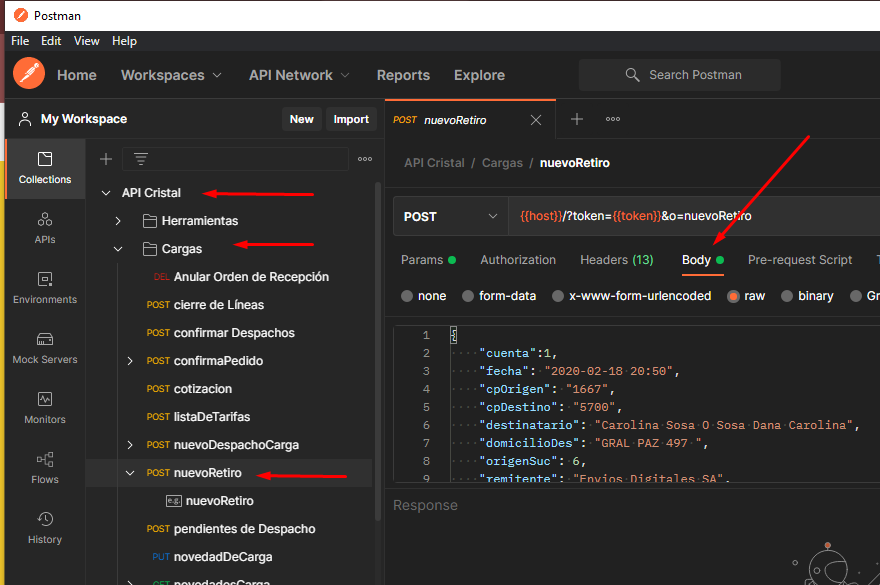
Task: Expand the nuevoDespachoCarga request
Action: point(130,445)
